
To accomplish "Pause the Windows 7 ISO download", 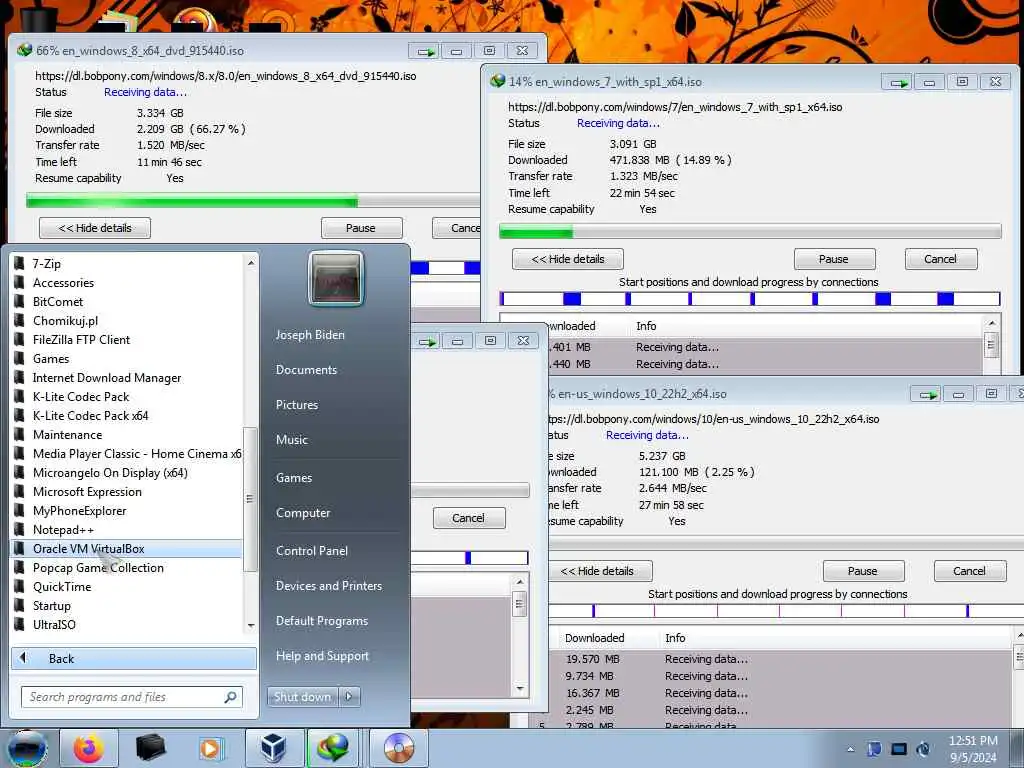I will click(x=834, y=259).
